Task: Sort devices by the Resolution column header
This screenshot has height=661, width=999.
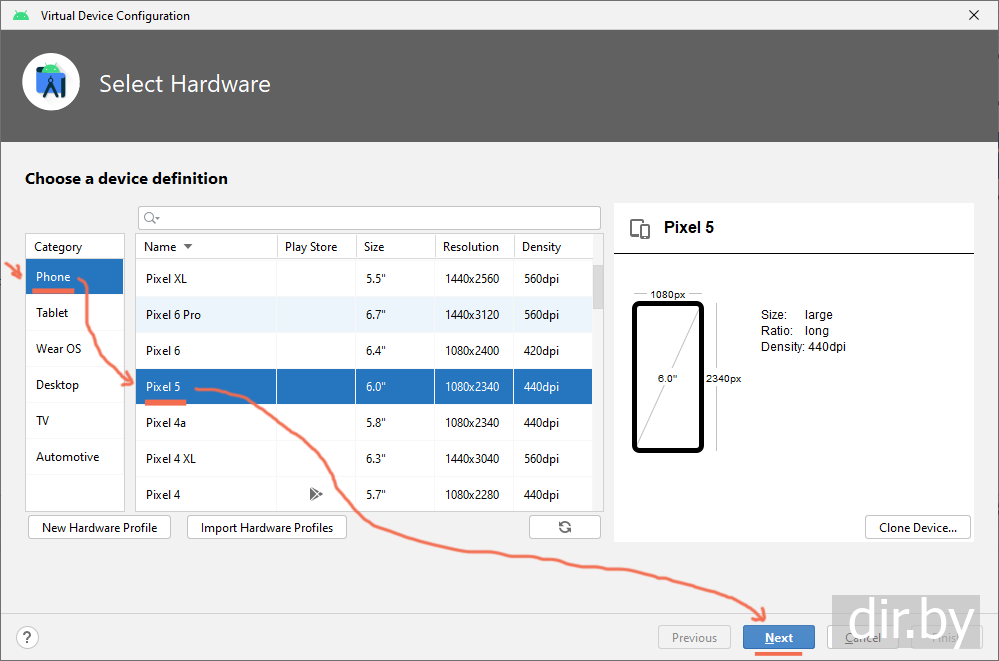Action: click(472, 247)
